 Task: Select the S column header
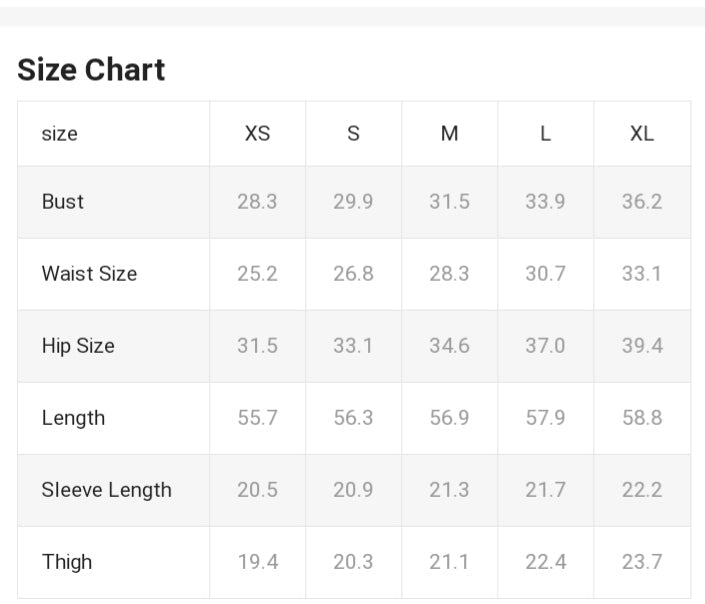pos(353,134)
